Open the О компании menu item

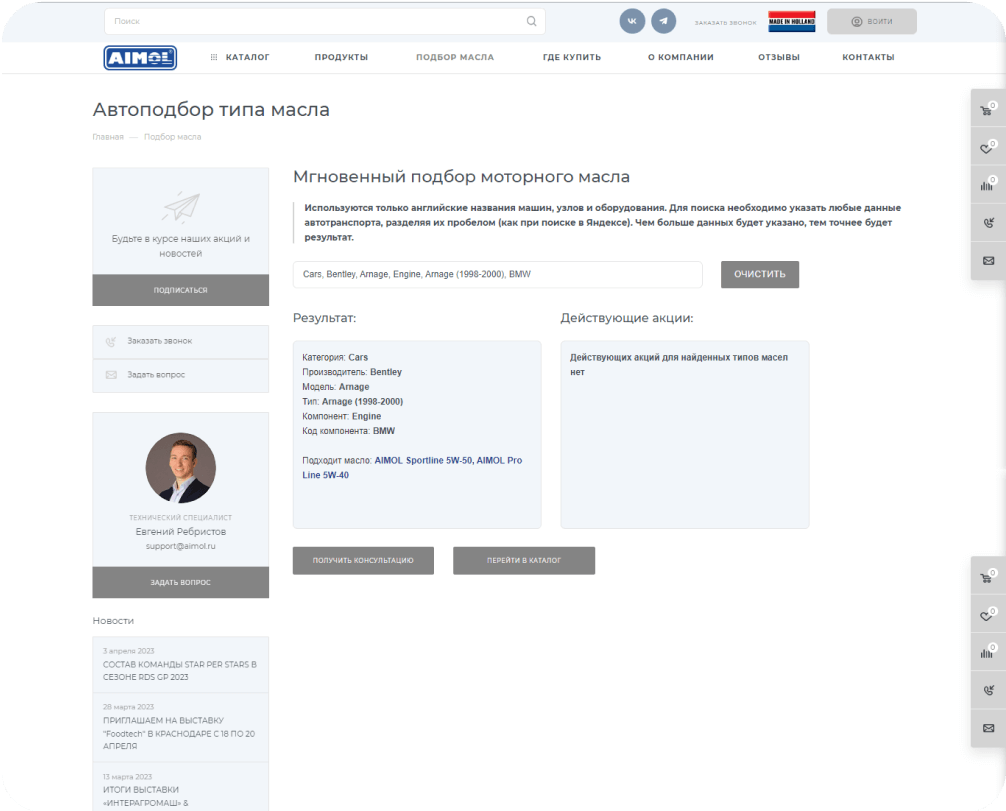(x=680, y=58)
